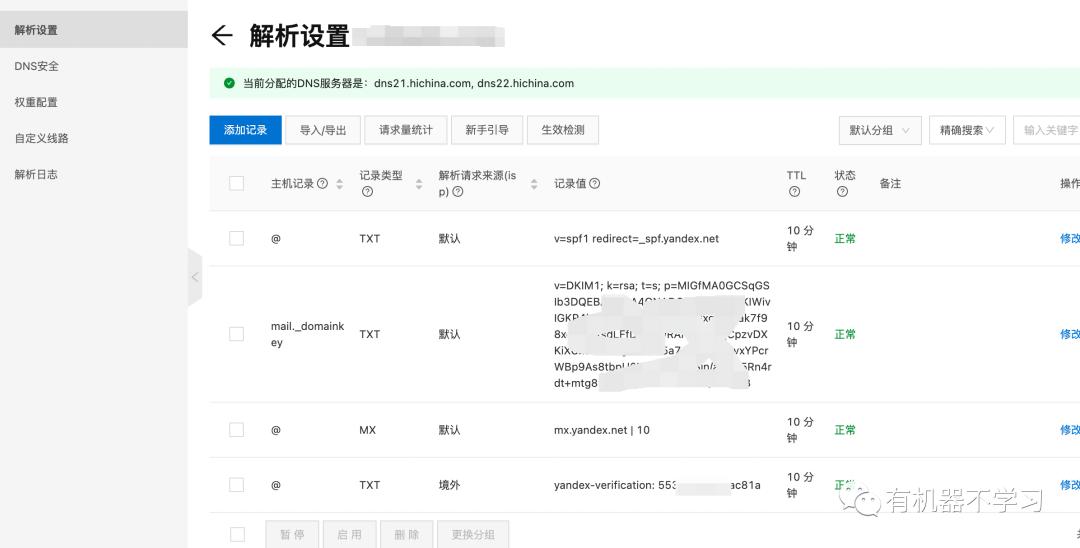Image resolution: width=1080 pixels, height=548 pixels.
Task: Click the DKIM key record value text
Action: point(662,334)
